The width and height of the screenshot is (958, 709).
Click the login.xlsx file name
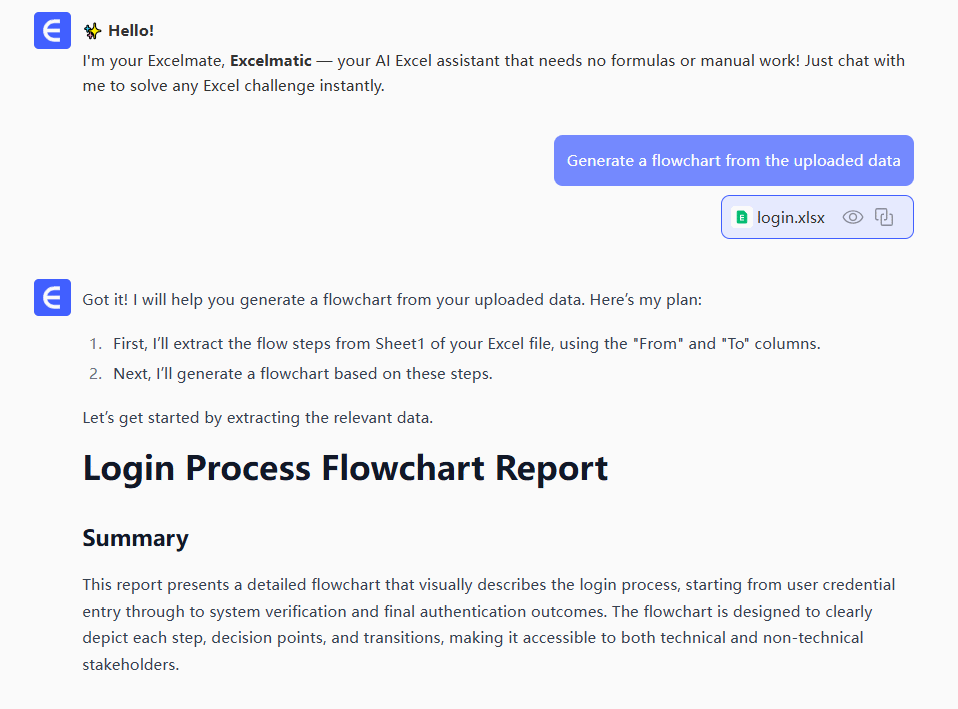(790, 217)
